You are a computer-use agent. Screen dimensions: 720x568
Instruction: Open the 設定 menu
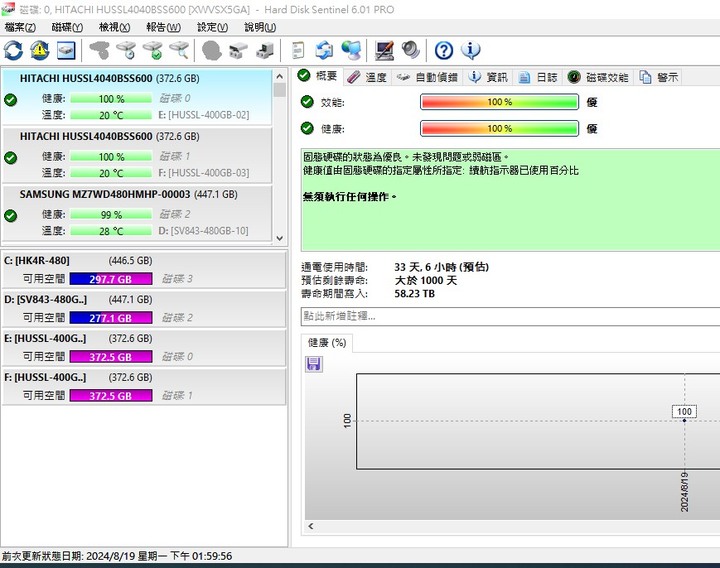(x=213, y=28)
